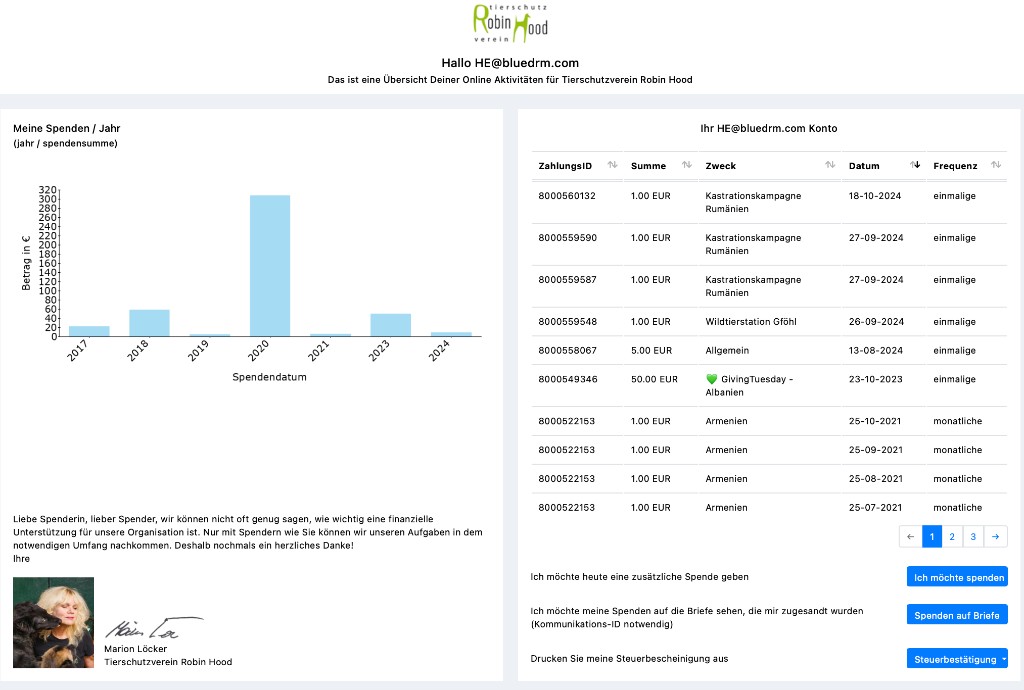Click the 'GivingTuesday - Albanien' purpose cell

pyautogui.click(x=750, y=385)
